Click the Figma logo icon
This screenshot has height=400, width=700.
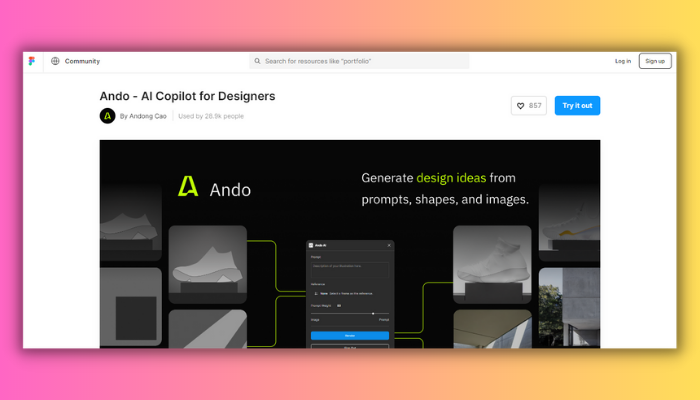32,61
